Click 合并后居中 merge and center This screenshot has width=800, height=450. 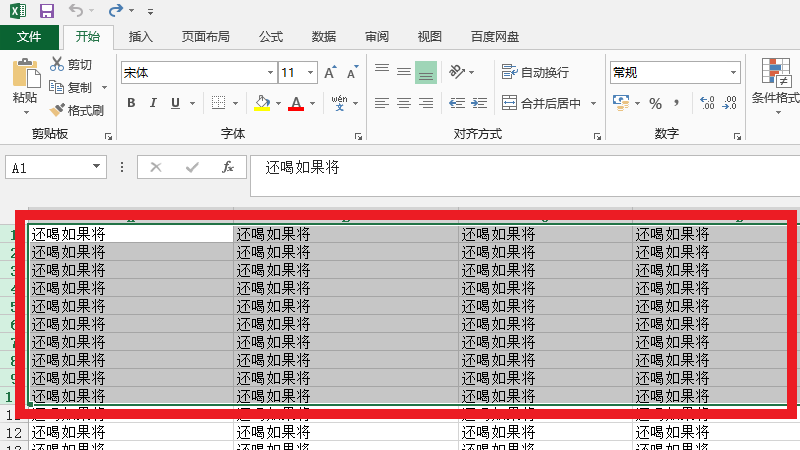pyautogui.click(x=541, y=103)
